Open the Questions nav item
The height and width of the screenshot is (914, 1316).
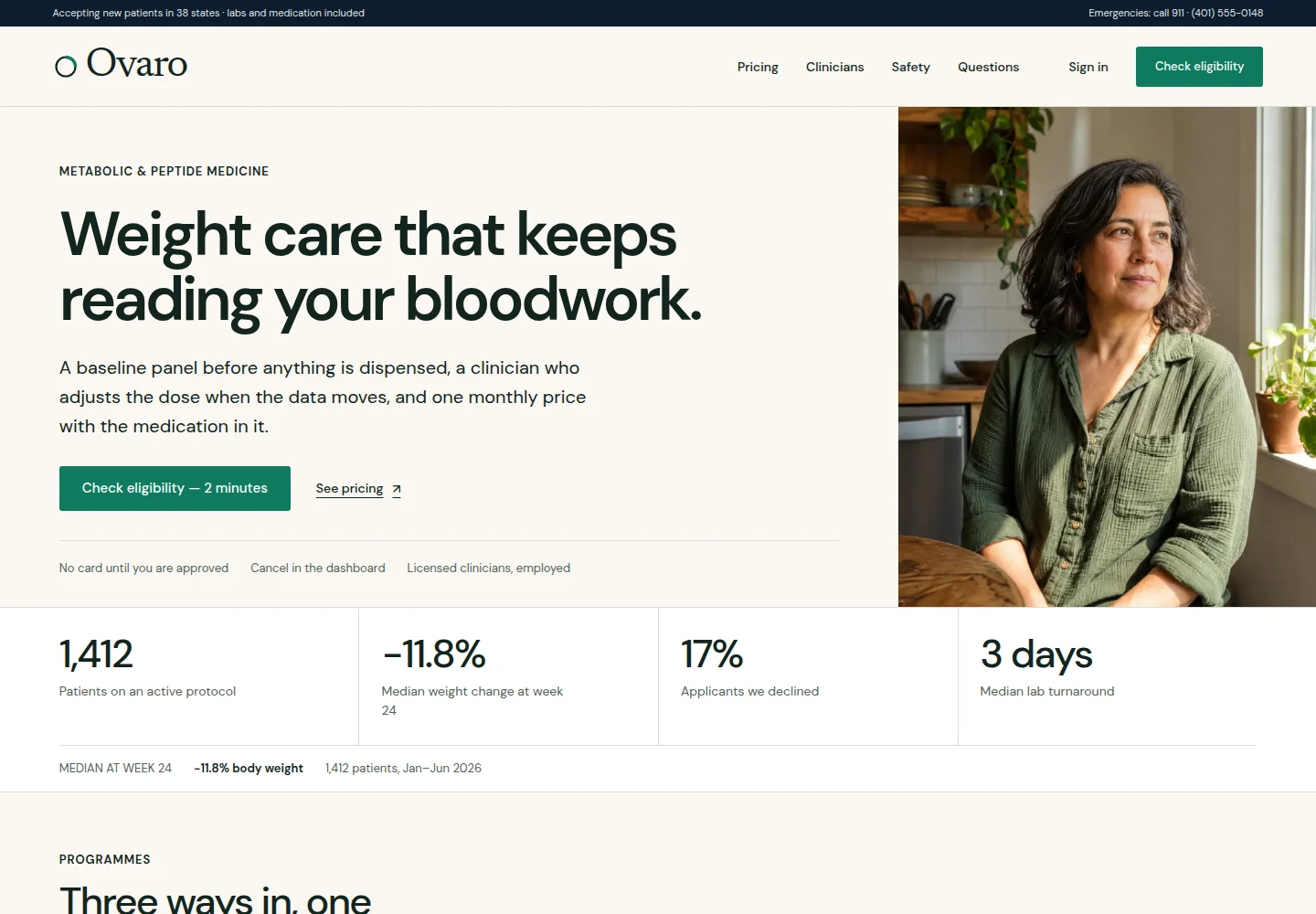pyautogui.click(x=988, y=67)
